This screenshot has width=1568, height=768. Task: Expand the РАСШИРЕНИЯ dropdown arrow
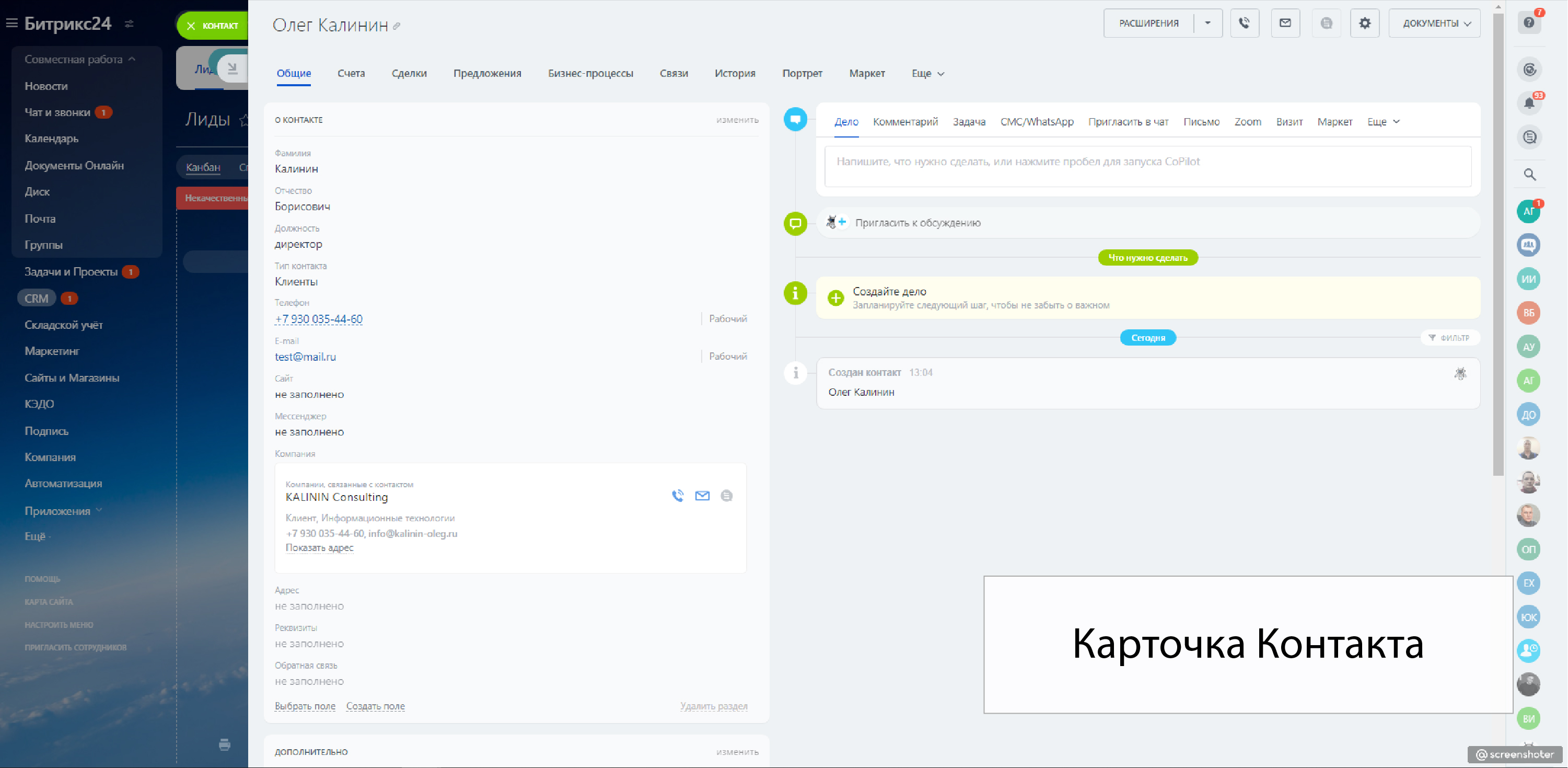click(1207, 23)
